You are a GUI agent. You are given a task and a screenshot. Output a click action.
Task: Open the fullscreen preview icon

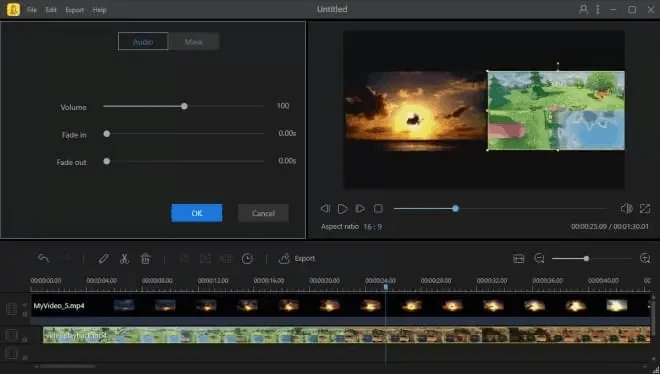pos(645,208)
